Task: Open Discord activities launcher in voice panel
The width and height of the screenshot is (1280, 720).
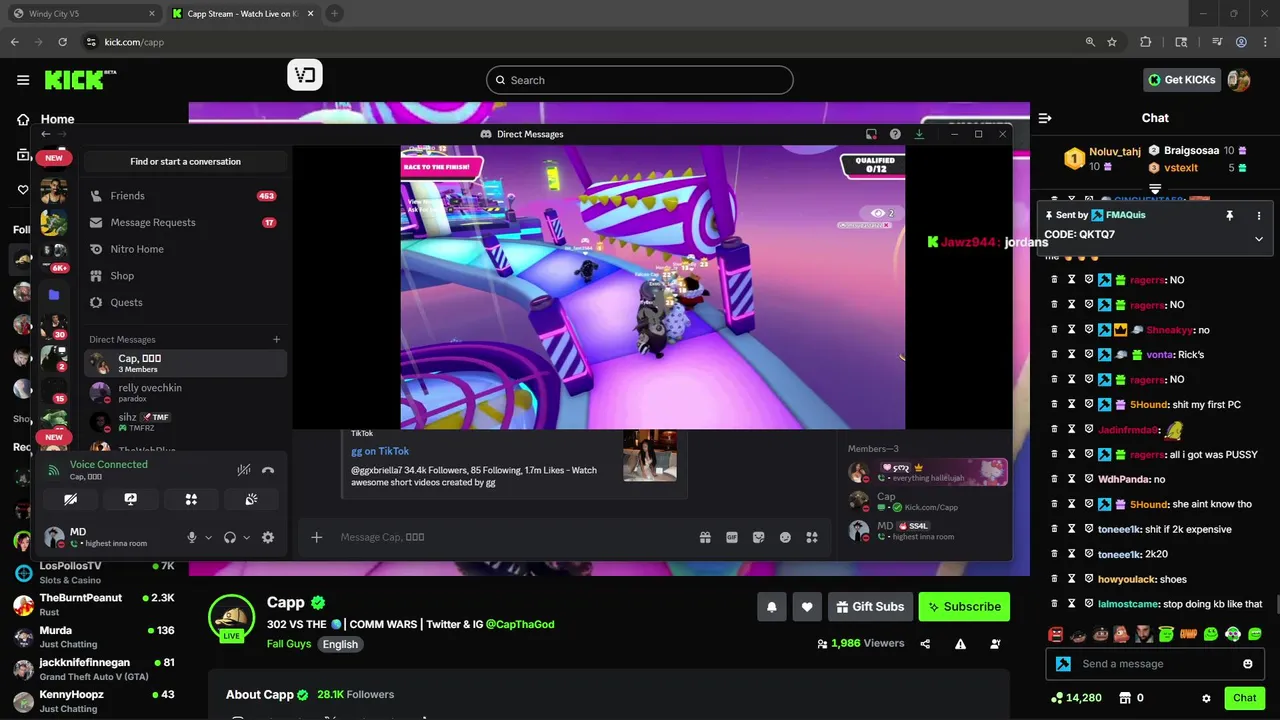Action: tap(191, 499)
